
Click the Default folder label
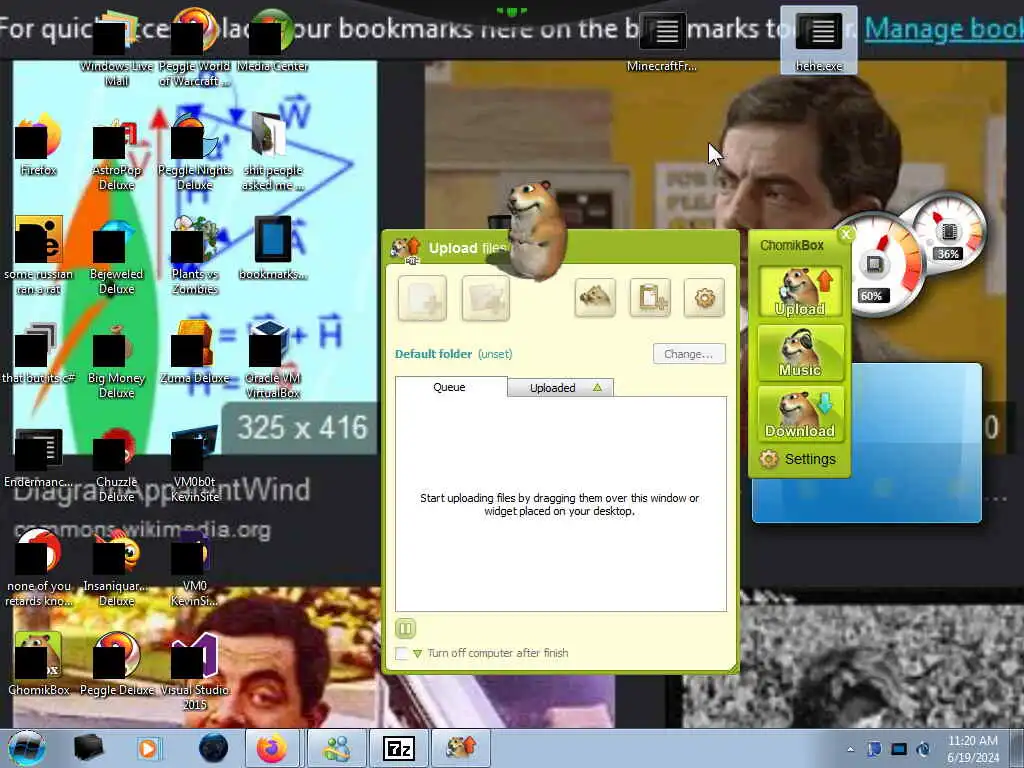(433, 354)
